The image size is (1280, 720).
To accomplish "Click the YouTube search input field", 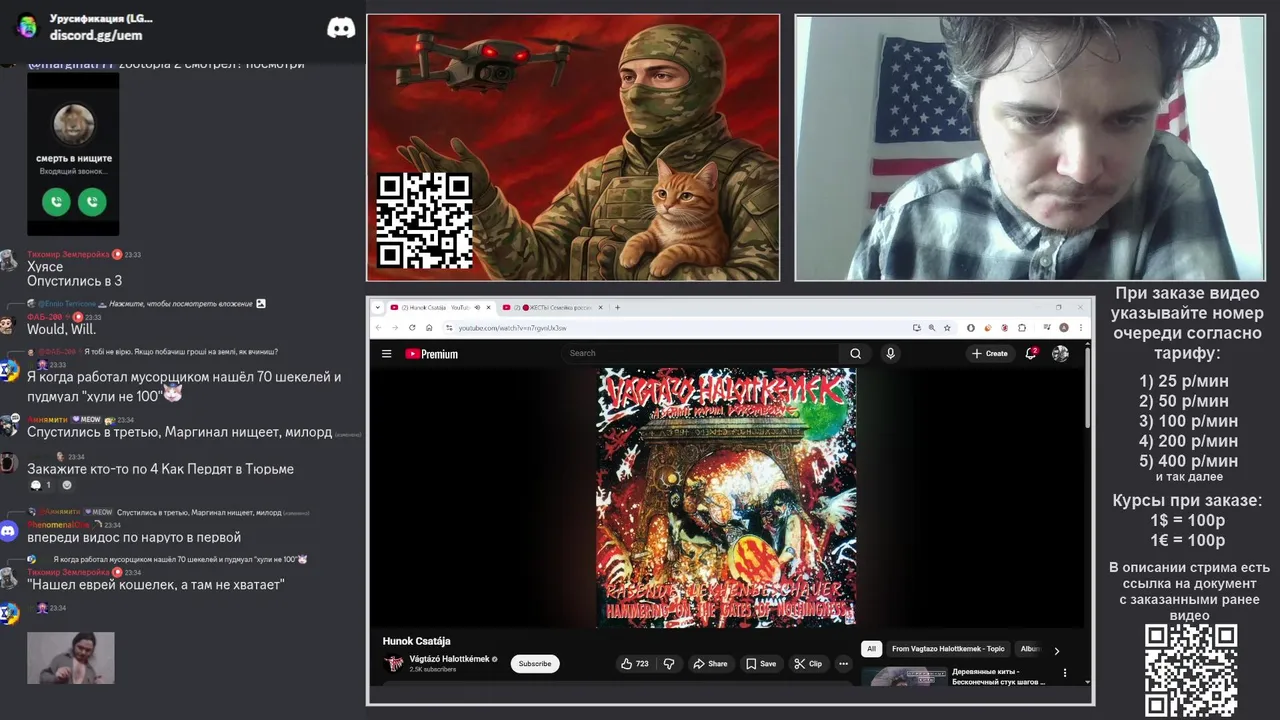I will pos(700,353).
